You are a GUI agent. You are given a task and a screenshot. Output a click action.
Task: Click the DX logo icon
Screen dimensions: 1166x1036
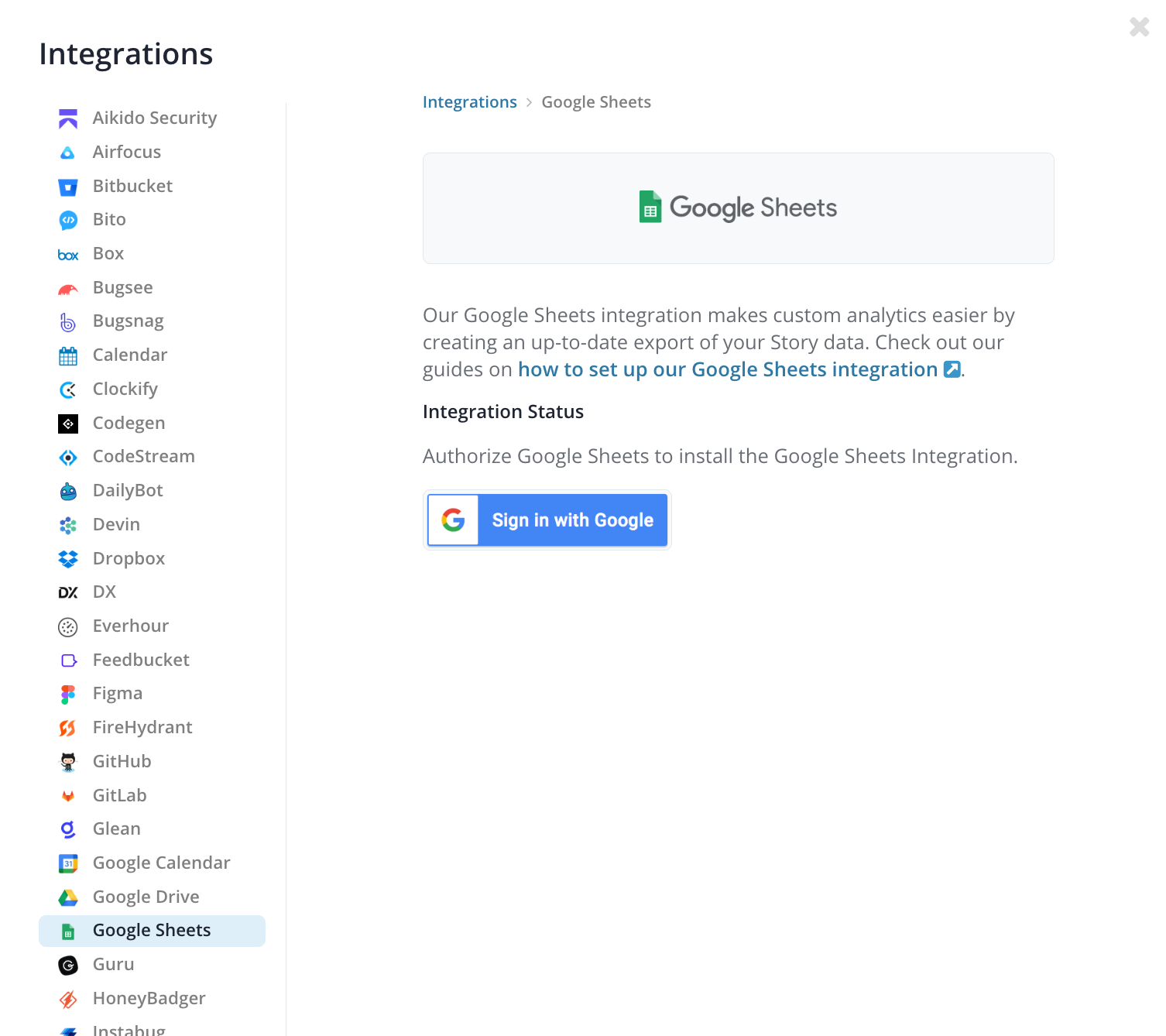68,592
